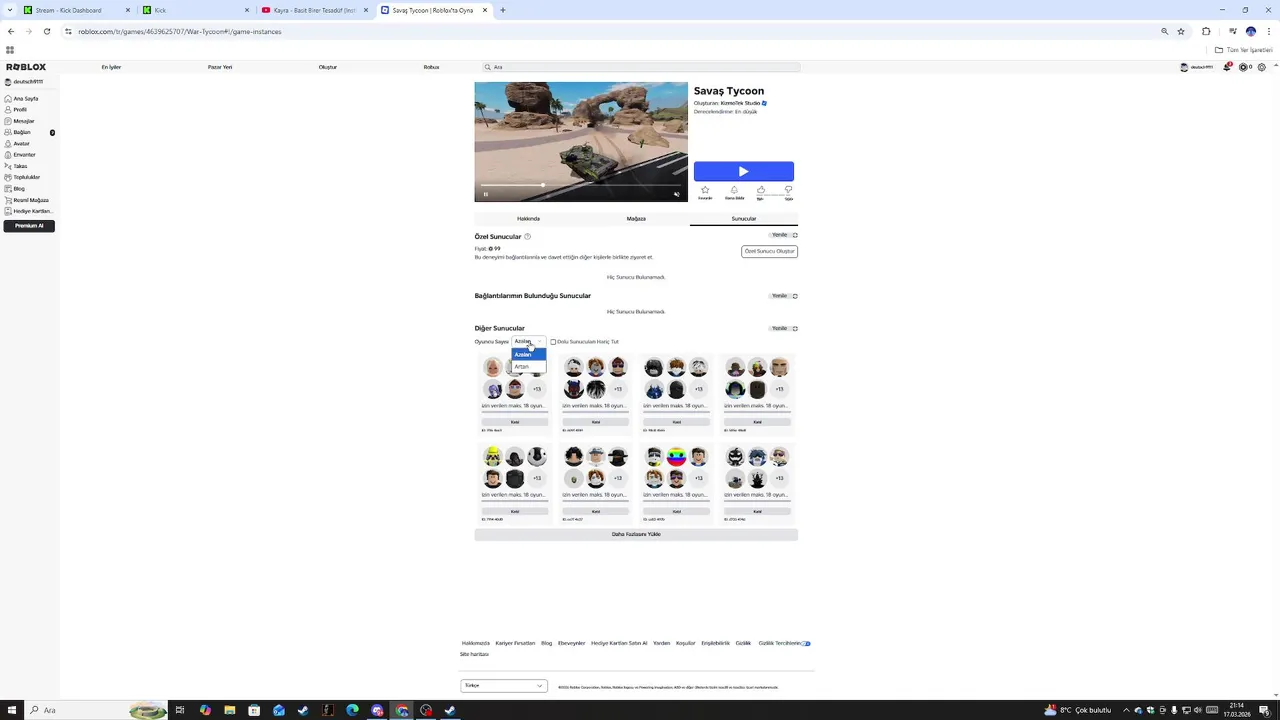Select the Sunucular tab
Screen dimensions: 1280x720
click(x=744, y=218)
